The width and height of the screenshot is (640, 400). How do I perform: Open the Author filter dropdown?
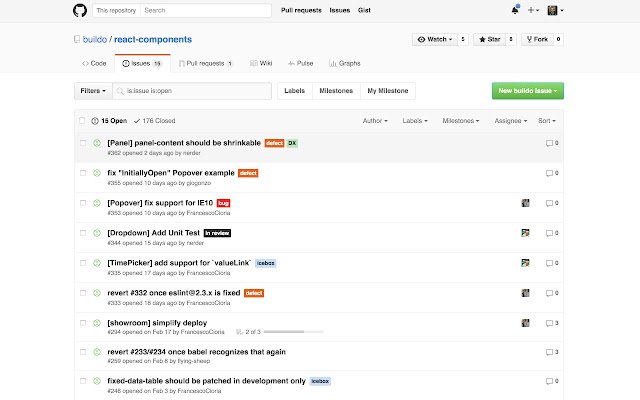pyautogui.click(x=375, y=121)
